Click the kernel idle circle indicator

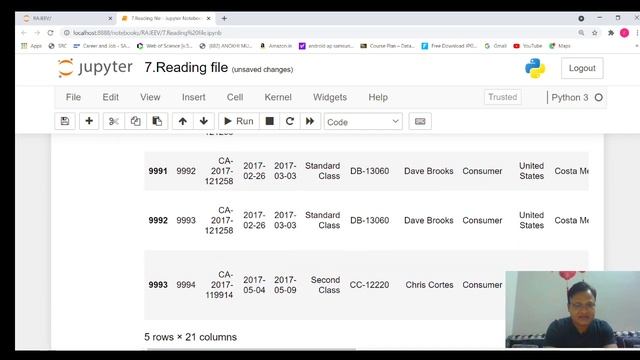click(x=599, y=98)
